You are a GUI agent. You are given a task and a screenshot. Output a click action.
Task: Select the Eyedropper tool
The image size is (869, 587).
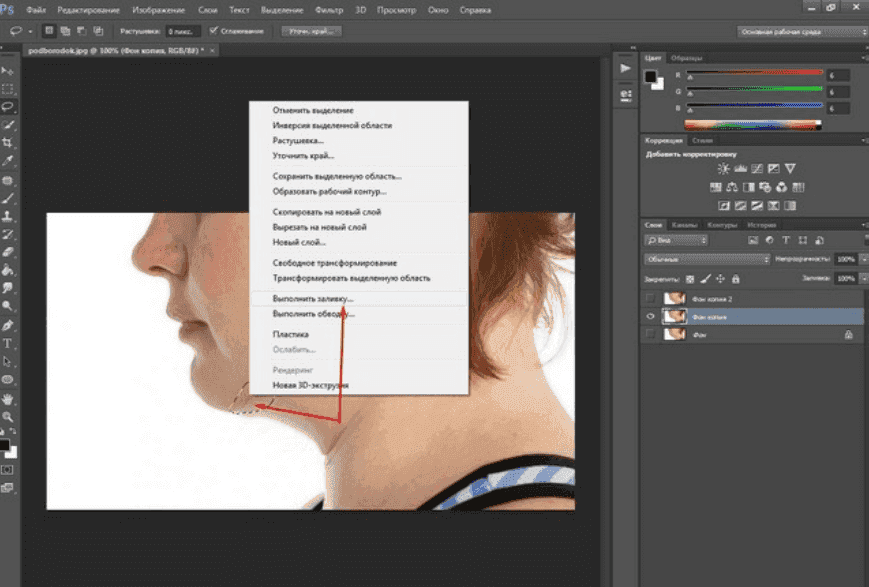click(8, 161)
